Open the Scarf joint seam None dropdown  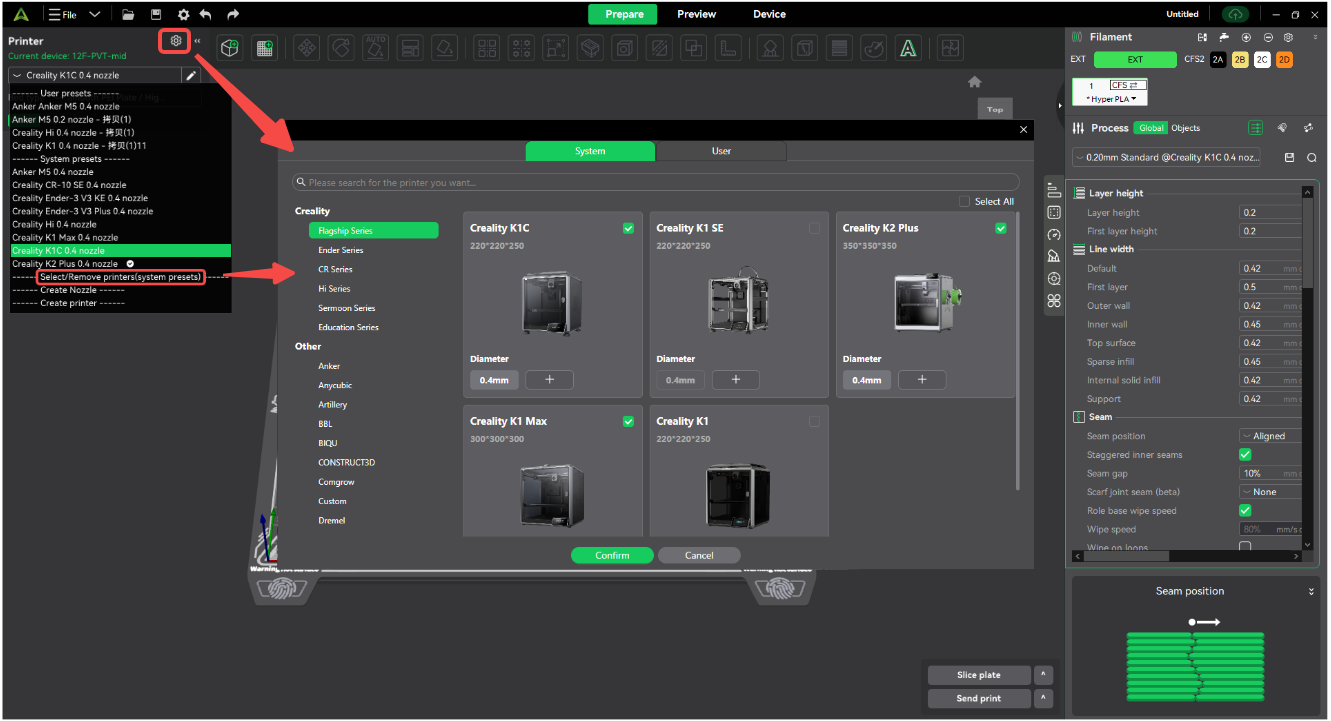[x=1270, y=492]
